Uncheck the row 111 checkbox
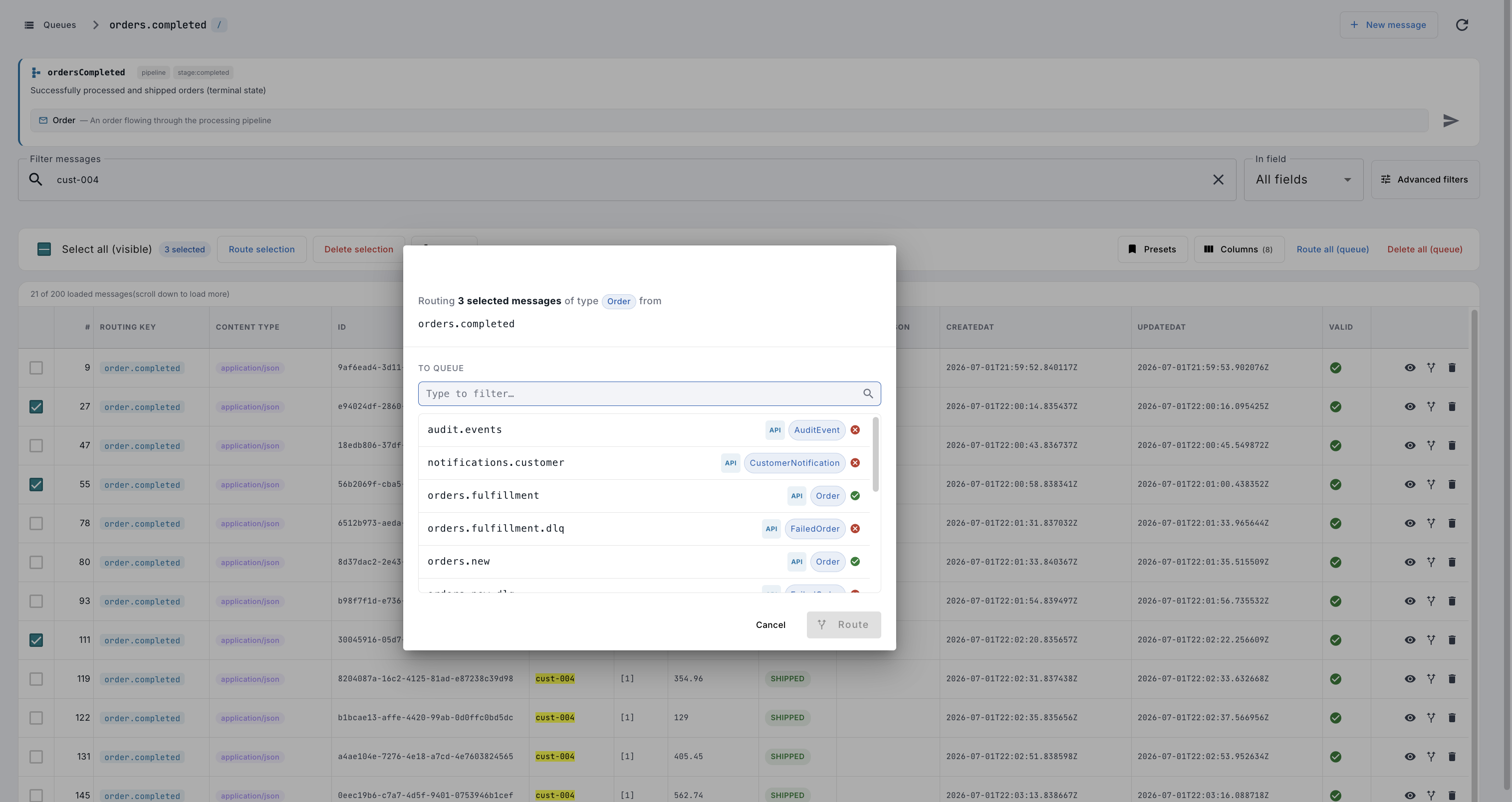This screenshot has height=802, width=1512. [36, 640]
